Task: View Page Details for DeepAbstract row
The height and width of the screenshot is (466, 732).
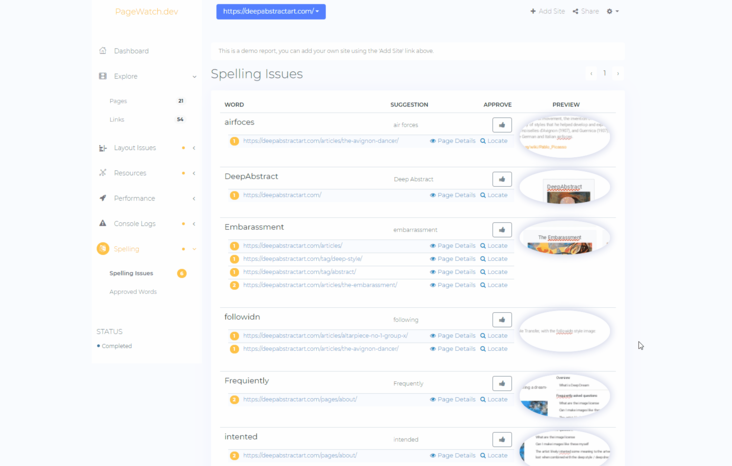Action: [452, 195]
